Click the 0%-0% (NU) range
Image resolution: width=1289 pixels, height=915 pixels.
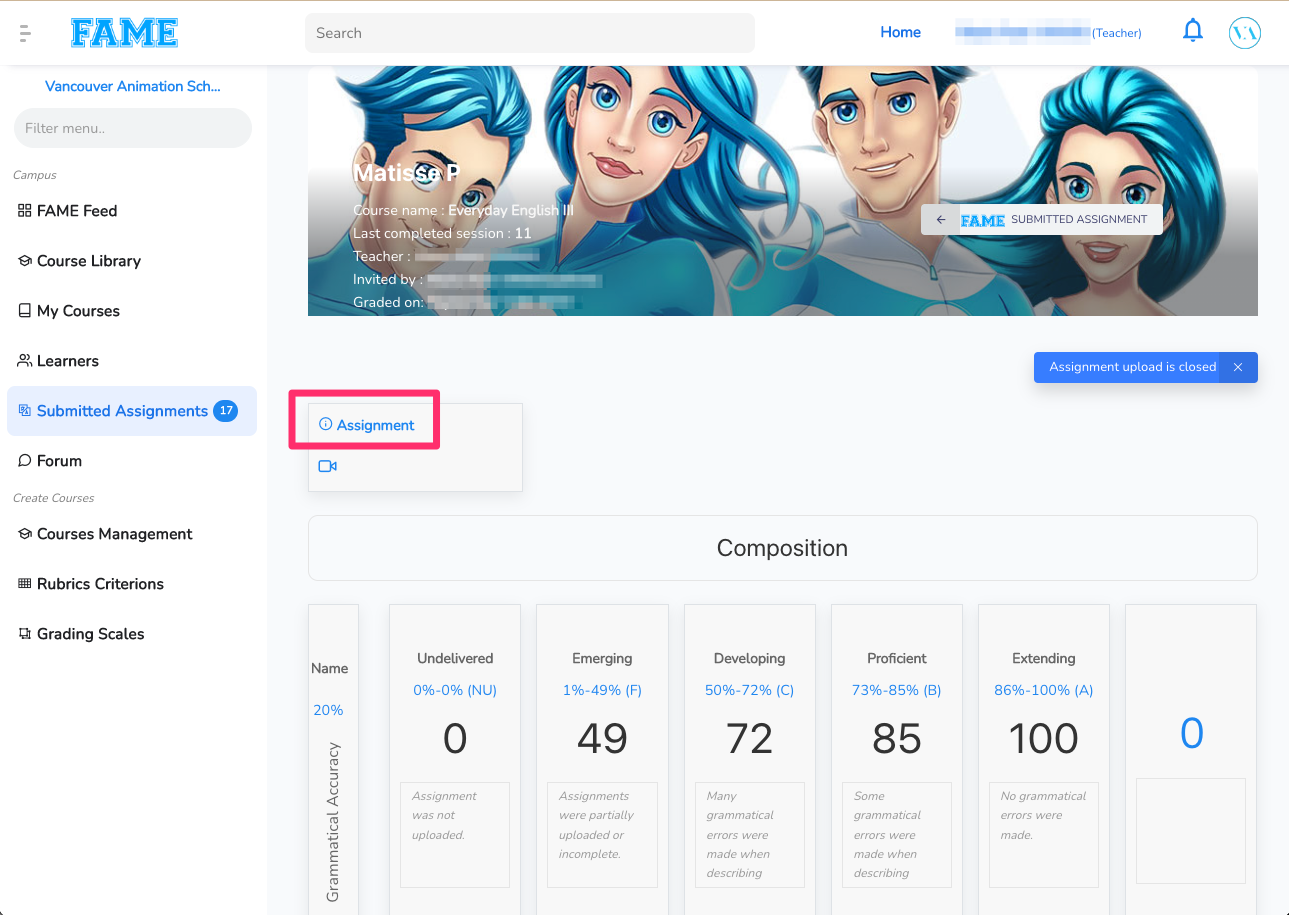pos(455,690)
